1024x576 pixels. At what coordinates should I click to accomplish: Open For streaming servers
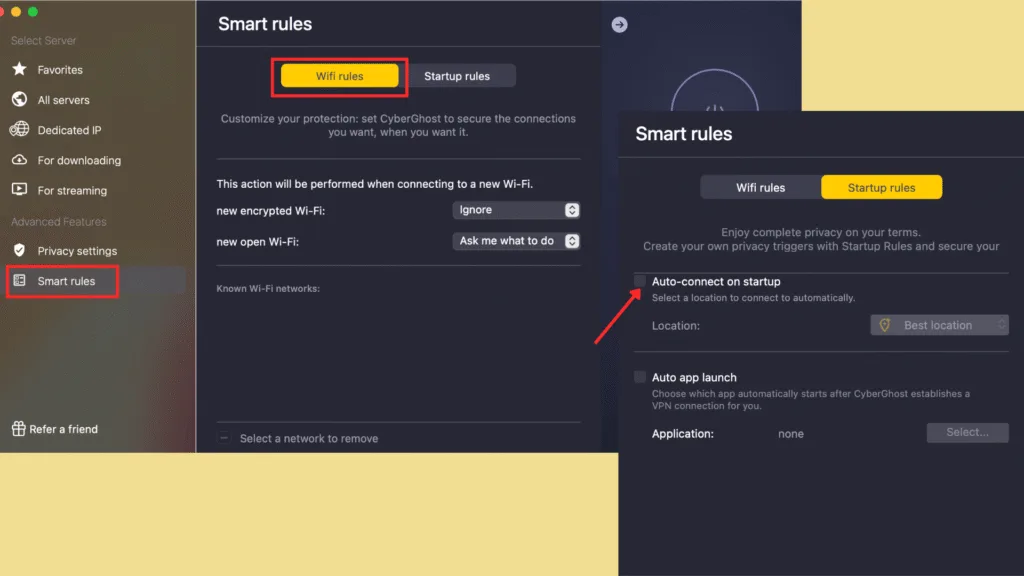pos(72,191)
